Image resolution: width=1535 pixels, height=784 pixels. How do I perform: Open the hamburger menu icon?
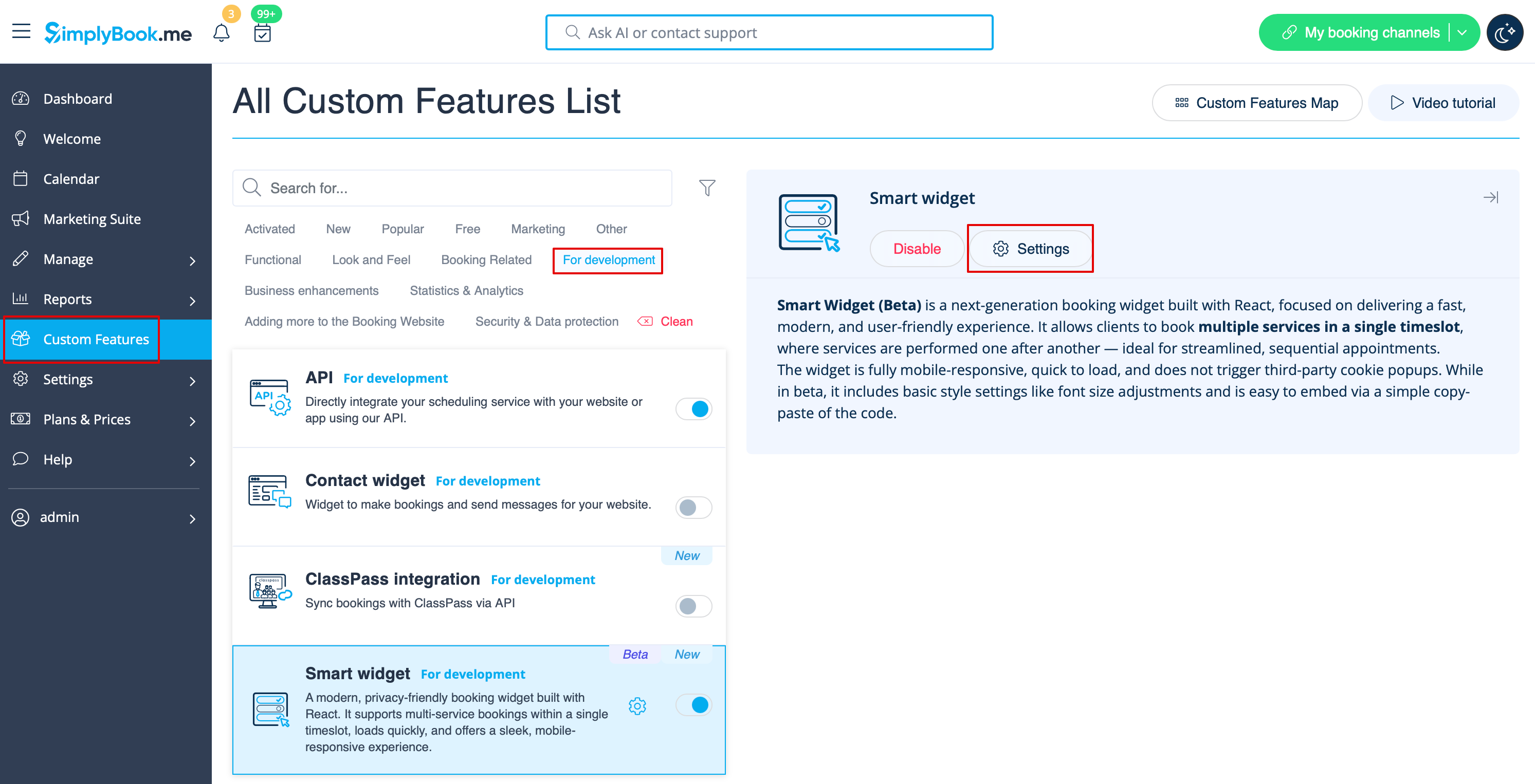tap(22, 31)
